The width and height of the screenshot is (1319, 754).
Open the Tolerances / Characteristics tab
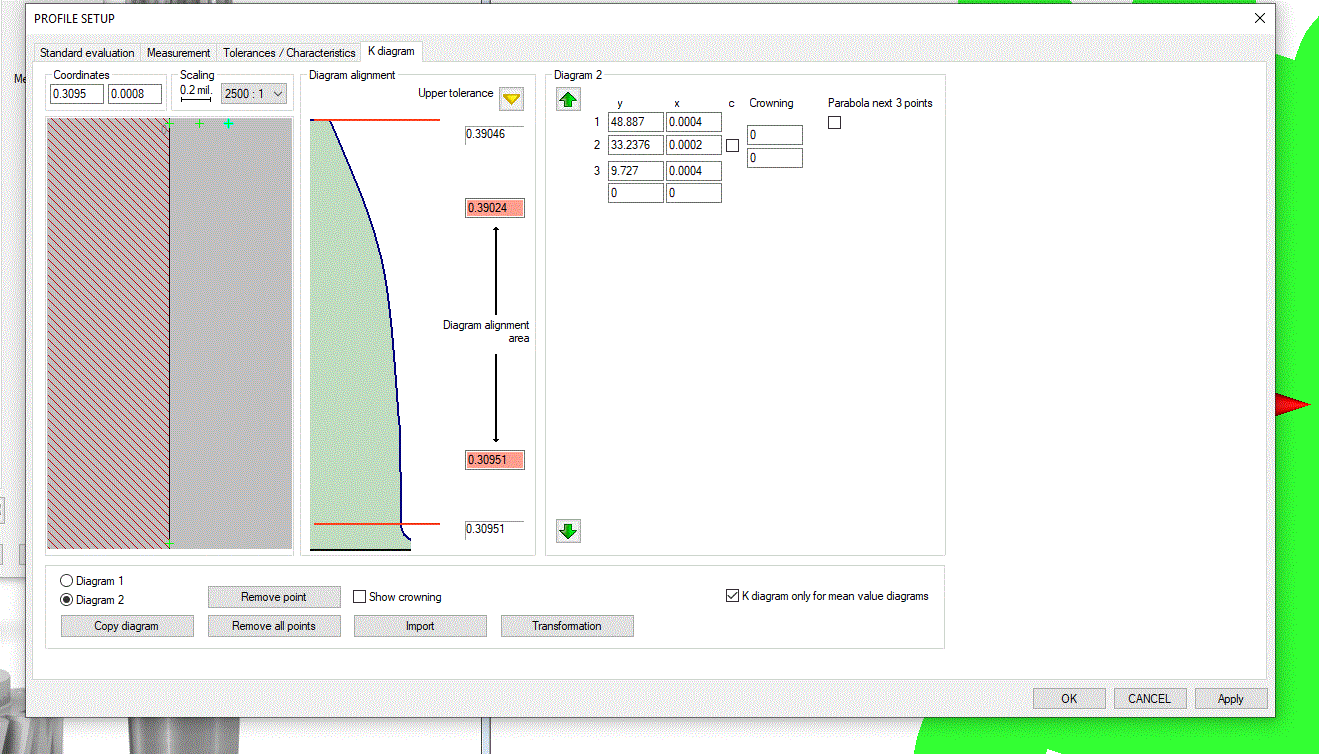pos(289,53)
